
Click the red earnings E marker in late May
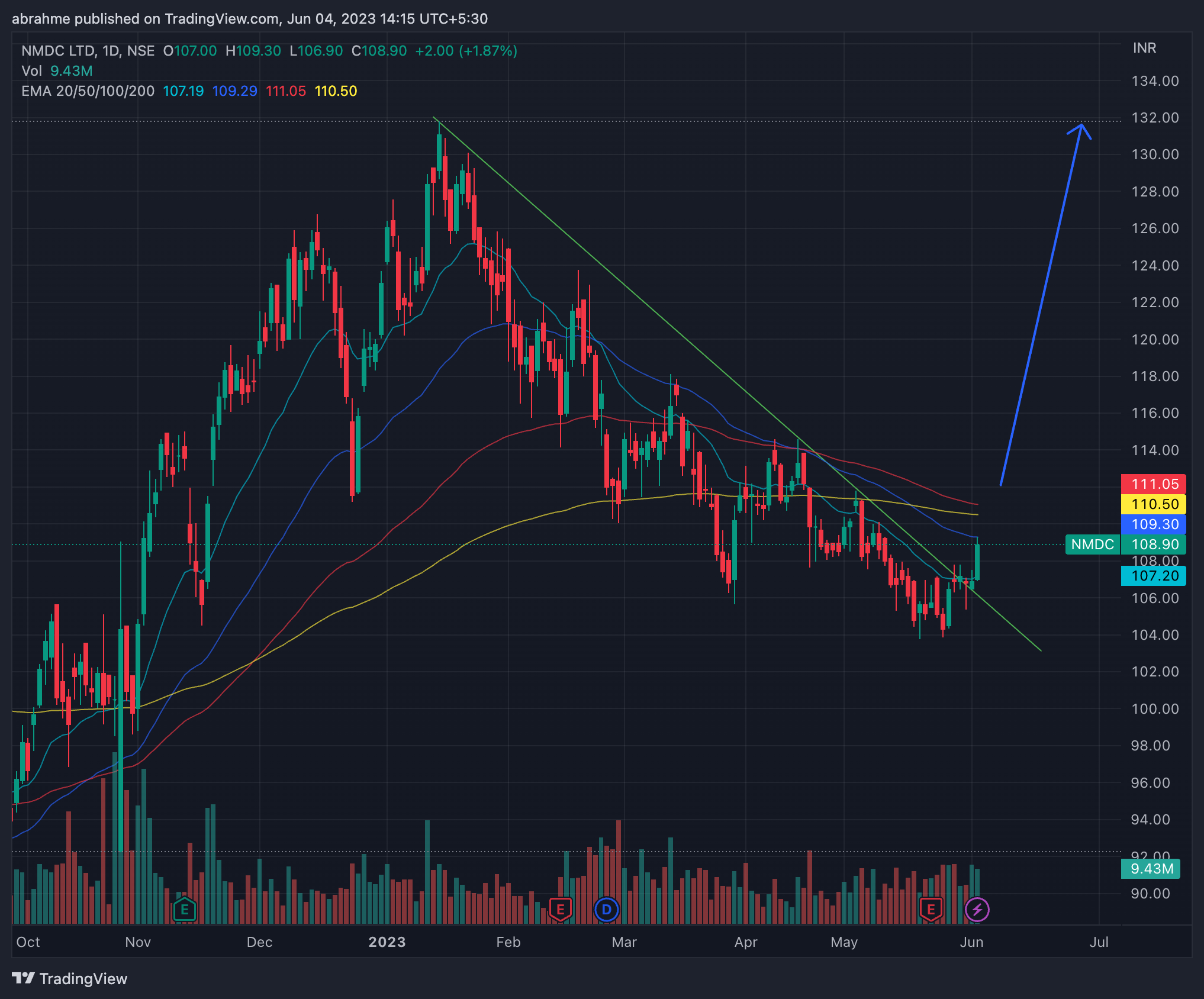(931, 910)
